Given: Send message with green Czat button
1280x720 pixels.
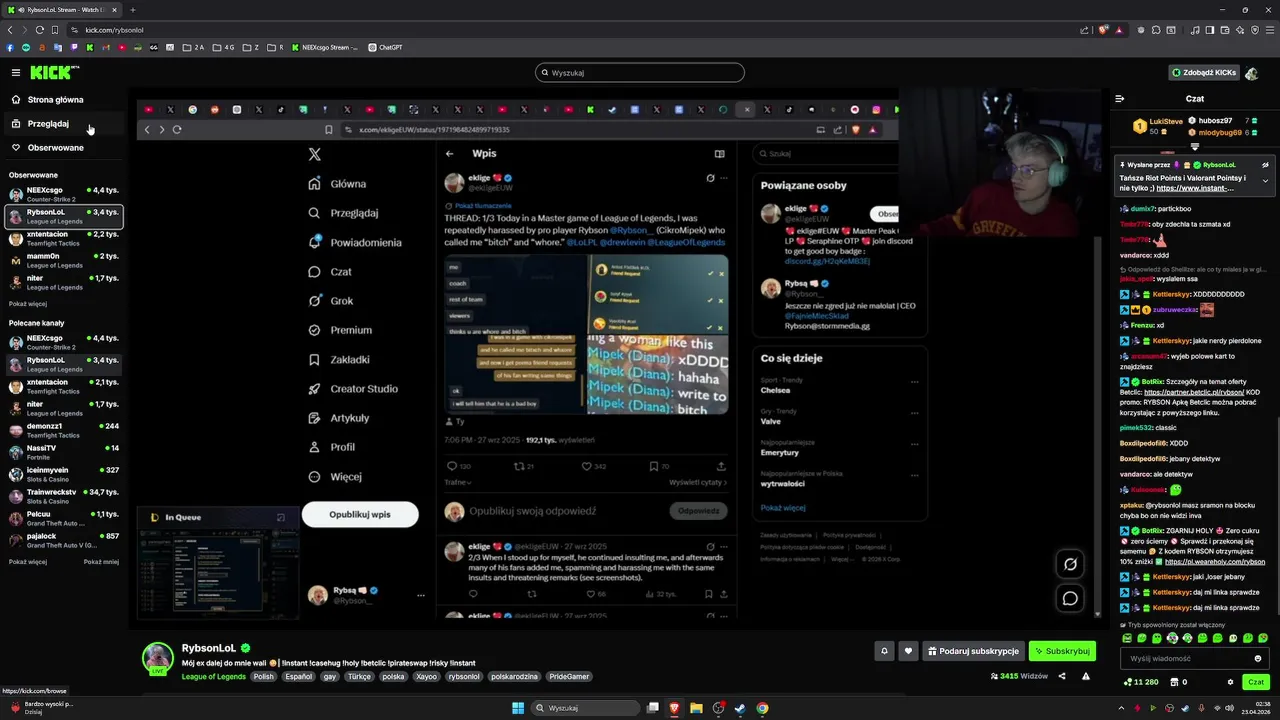Looking at the screenshot, I should [1255, 682].
